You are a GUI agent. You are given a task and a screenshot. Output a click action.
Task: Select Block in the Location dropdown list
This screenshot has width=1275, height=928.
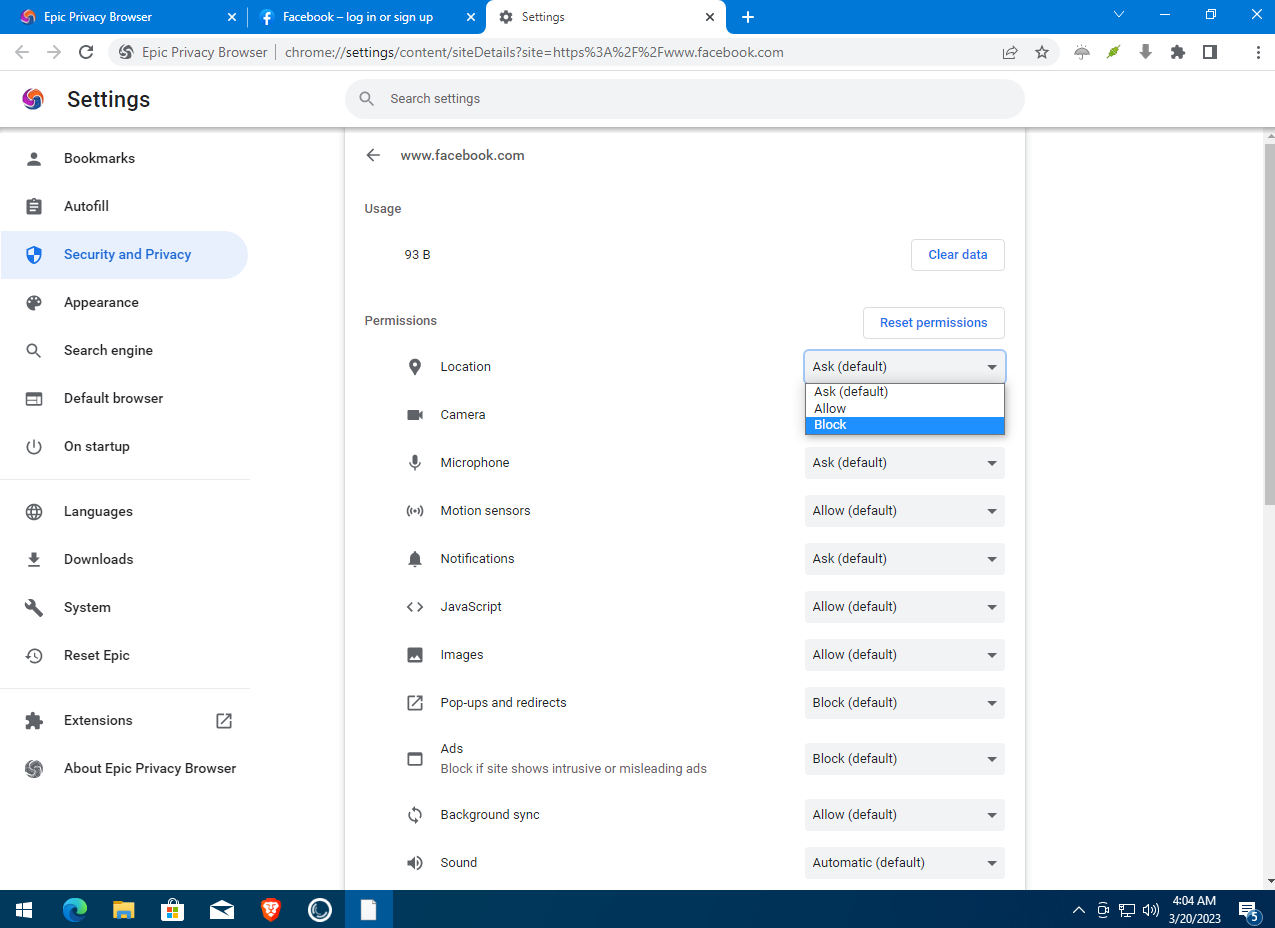click(x=905, y=425)
